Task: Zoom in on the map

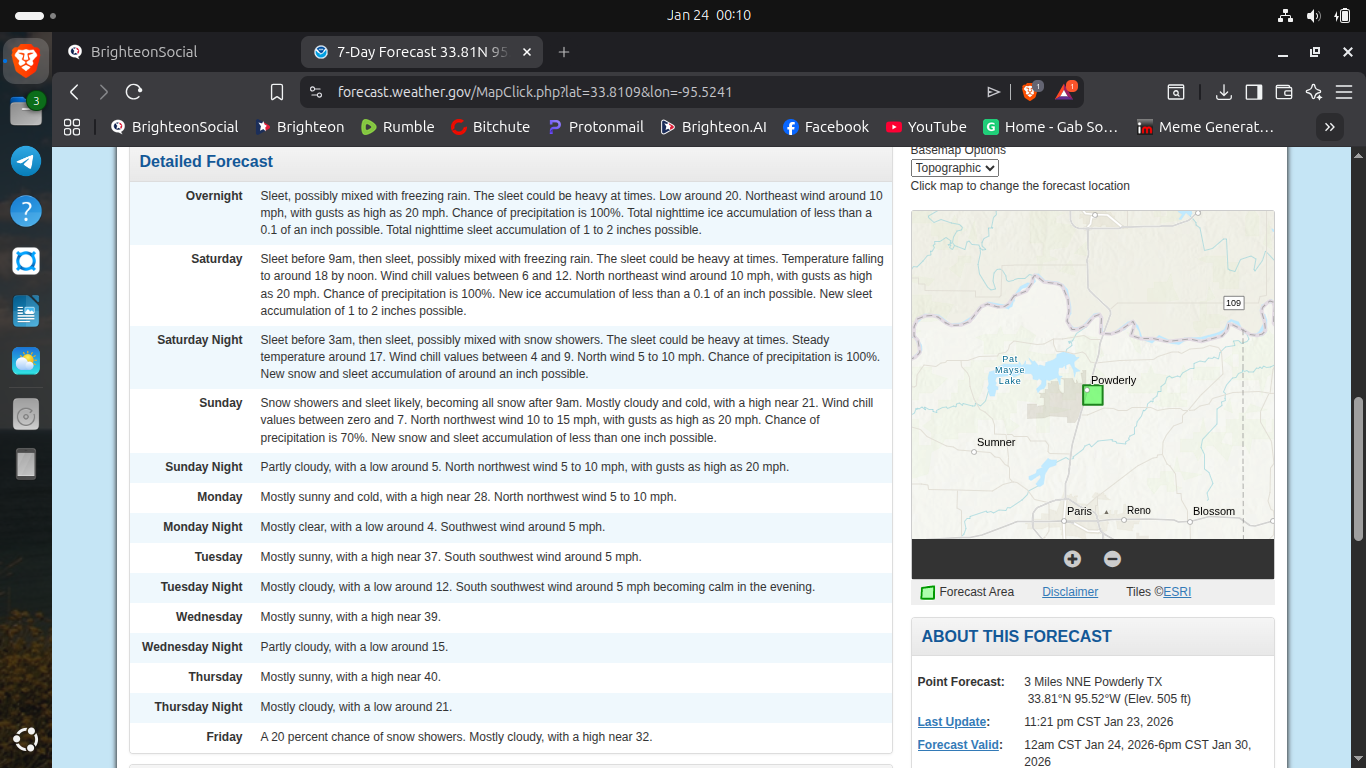Action: click(1072, 559)
